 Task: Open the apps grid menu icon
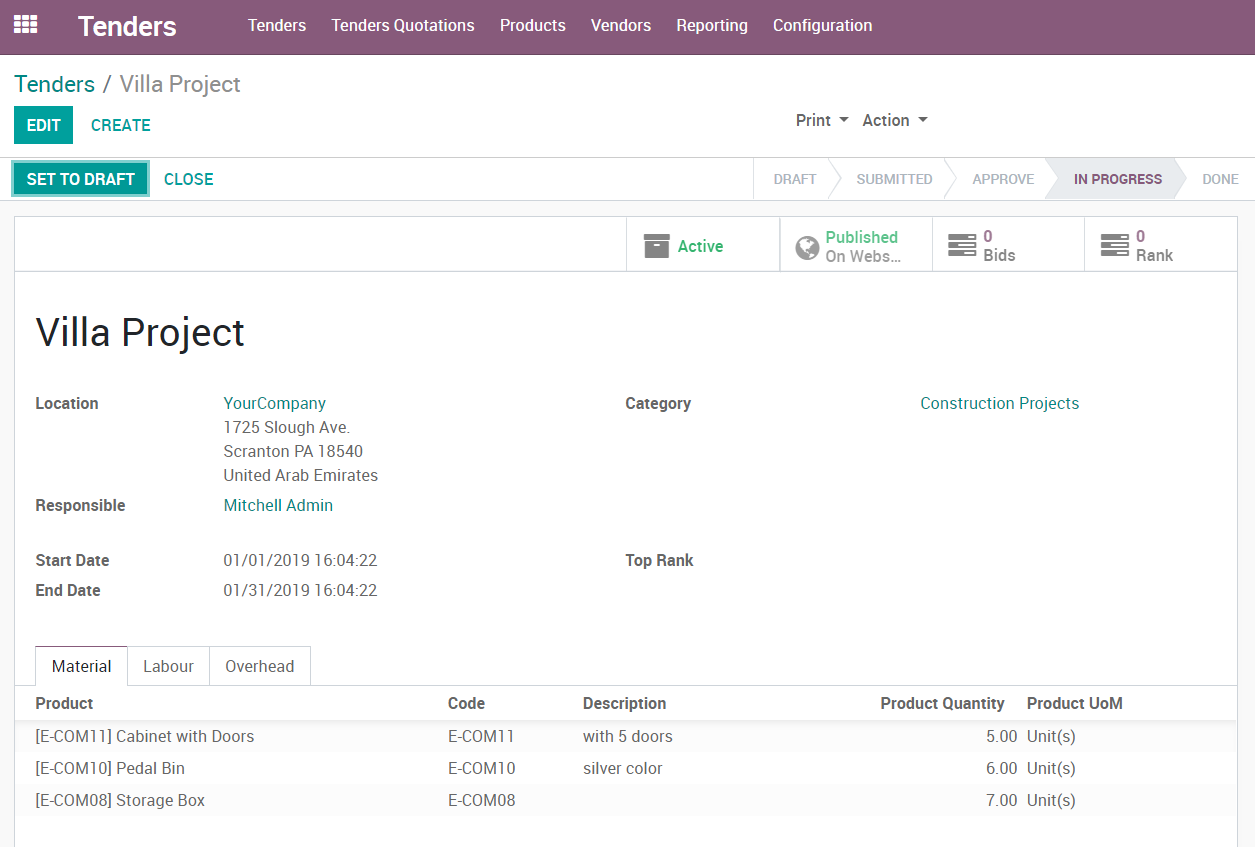(x=25, y=25)
